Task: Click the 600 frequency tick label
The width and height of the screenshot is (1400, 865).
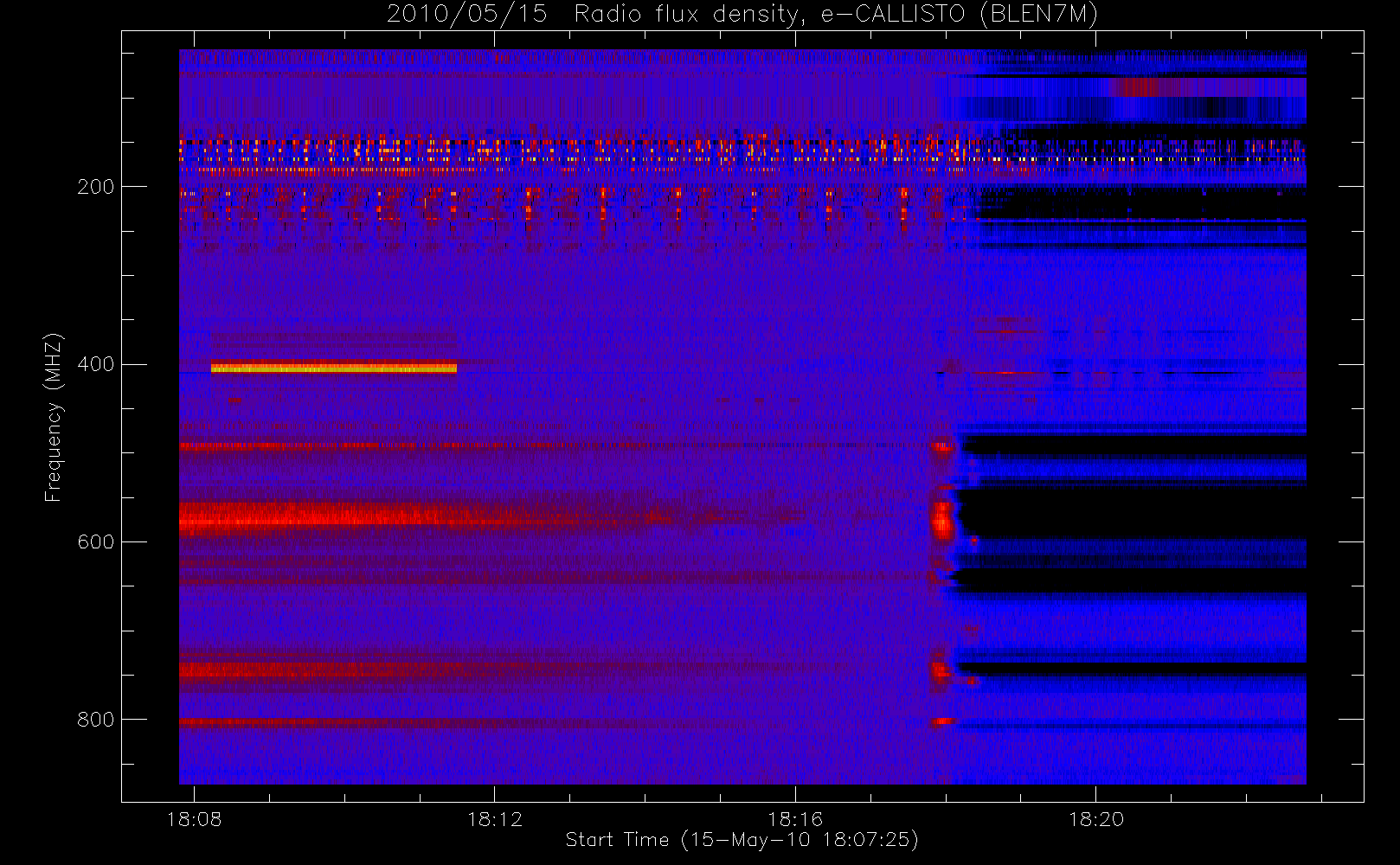Action: point(96,541)
